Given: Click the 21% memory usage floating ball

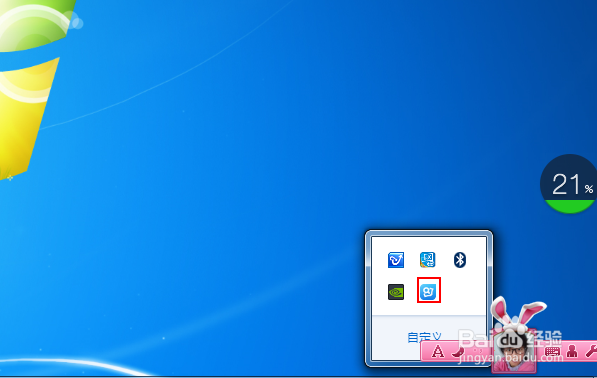Looking at the screenshot, I should click(x=569, y=184).
